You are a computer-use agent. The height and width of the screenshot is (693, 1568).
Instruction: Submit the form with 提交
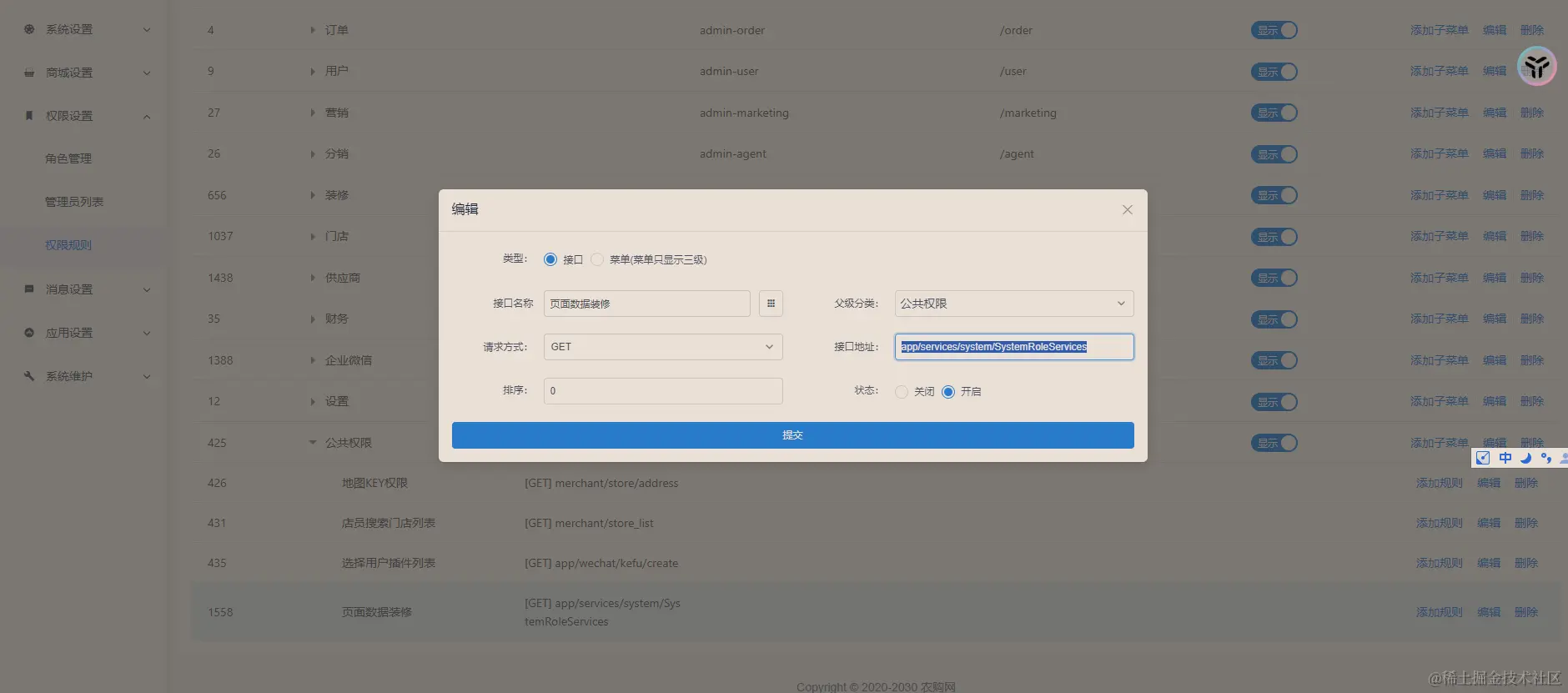tap(793, 435)
